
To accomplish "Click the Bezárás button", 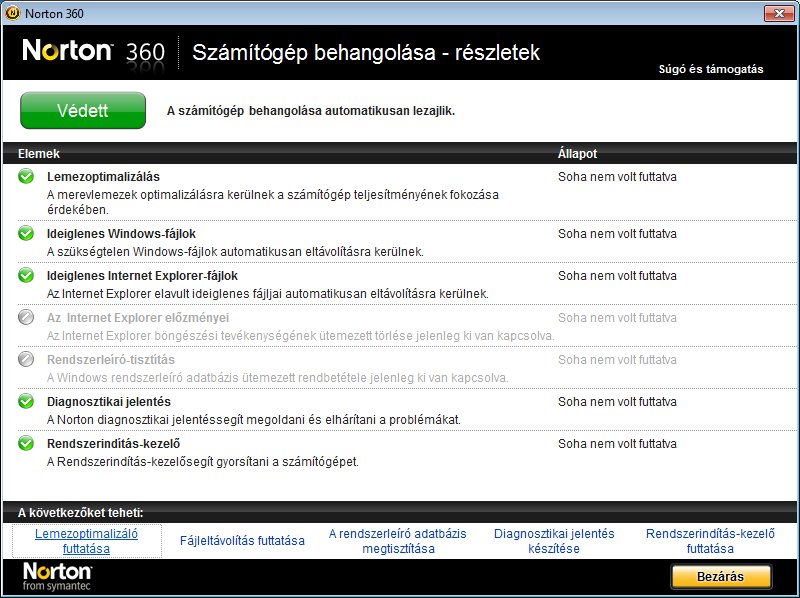I will tap(721, 577).
